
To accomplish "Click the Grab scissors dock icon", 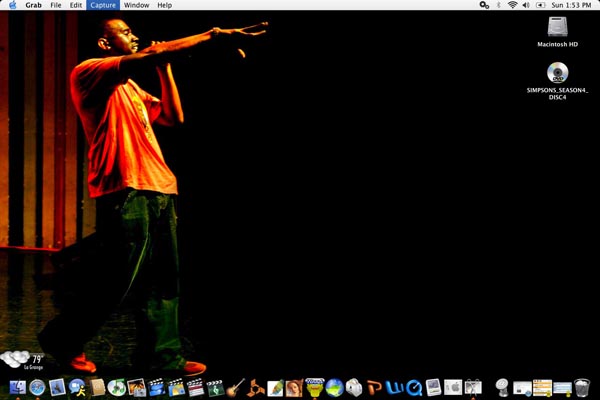I will pyautogui.click(x=473, y=388).
